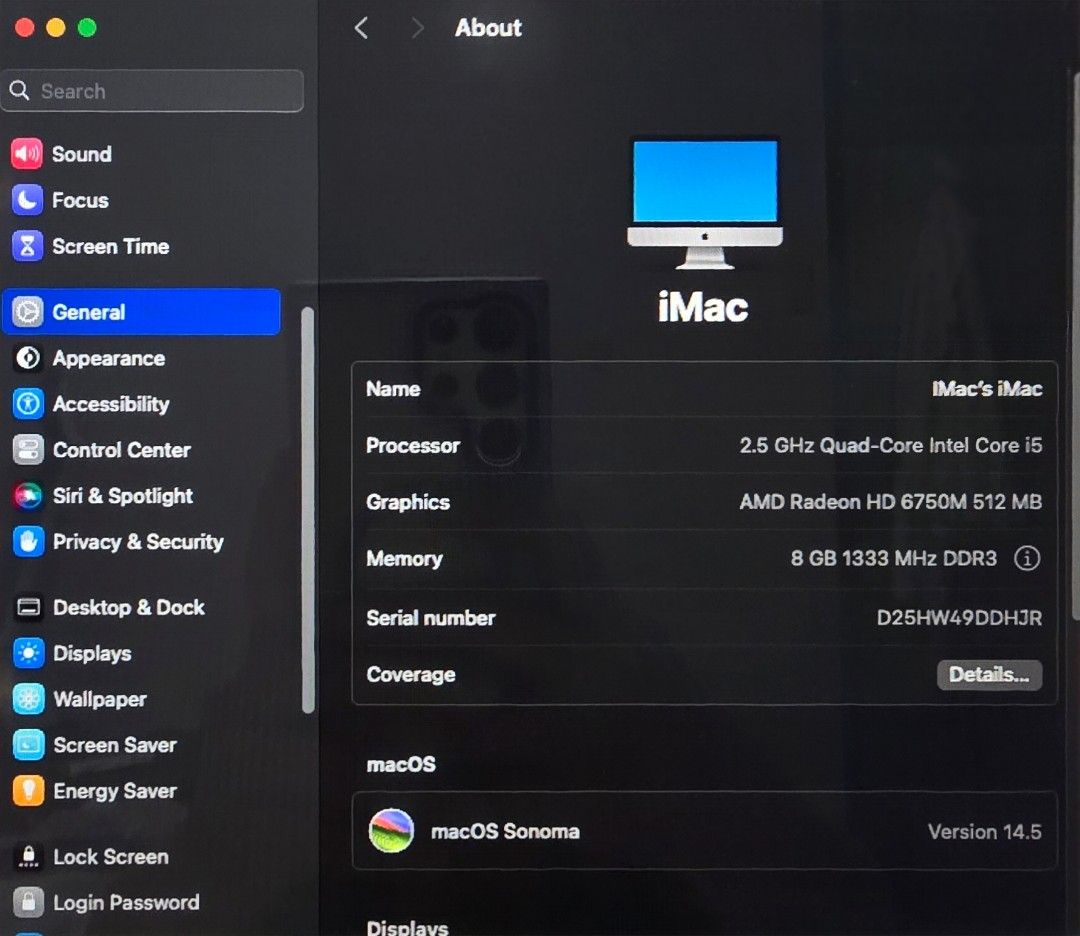
Task: Click the About pane vertical scrollbar
Action: (1075, 344)
